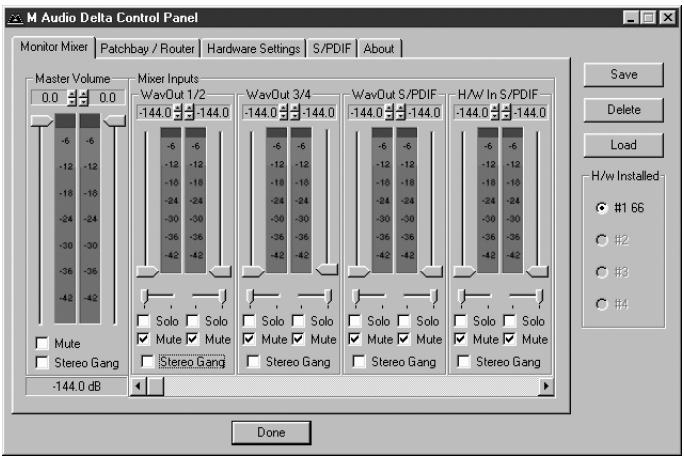
Task: Click mixer inputs scrollbar right arrow
Action: (x=546, y=386)
